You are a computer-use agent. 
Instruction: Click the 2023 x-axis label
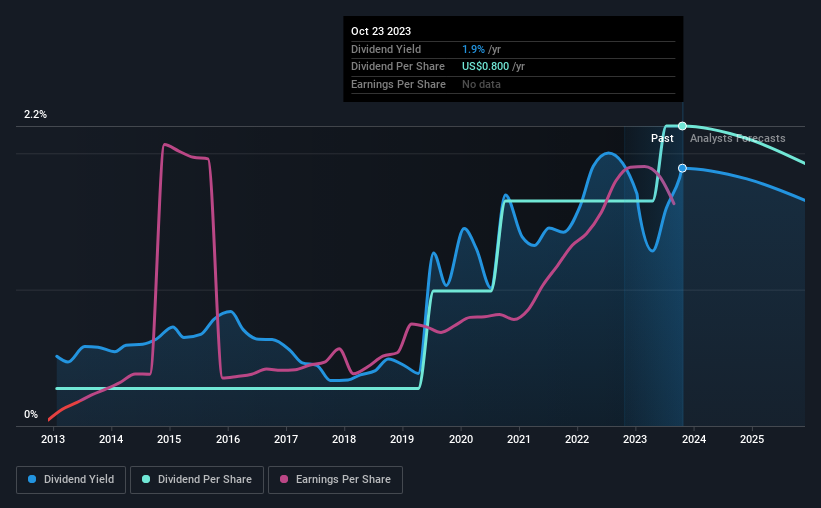[635, 439]
